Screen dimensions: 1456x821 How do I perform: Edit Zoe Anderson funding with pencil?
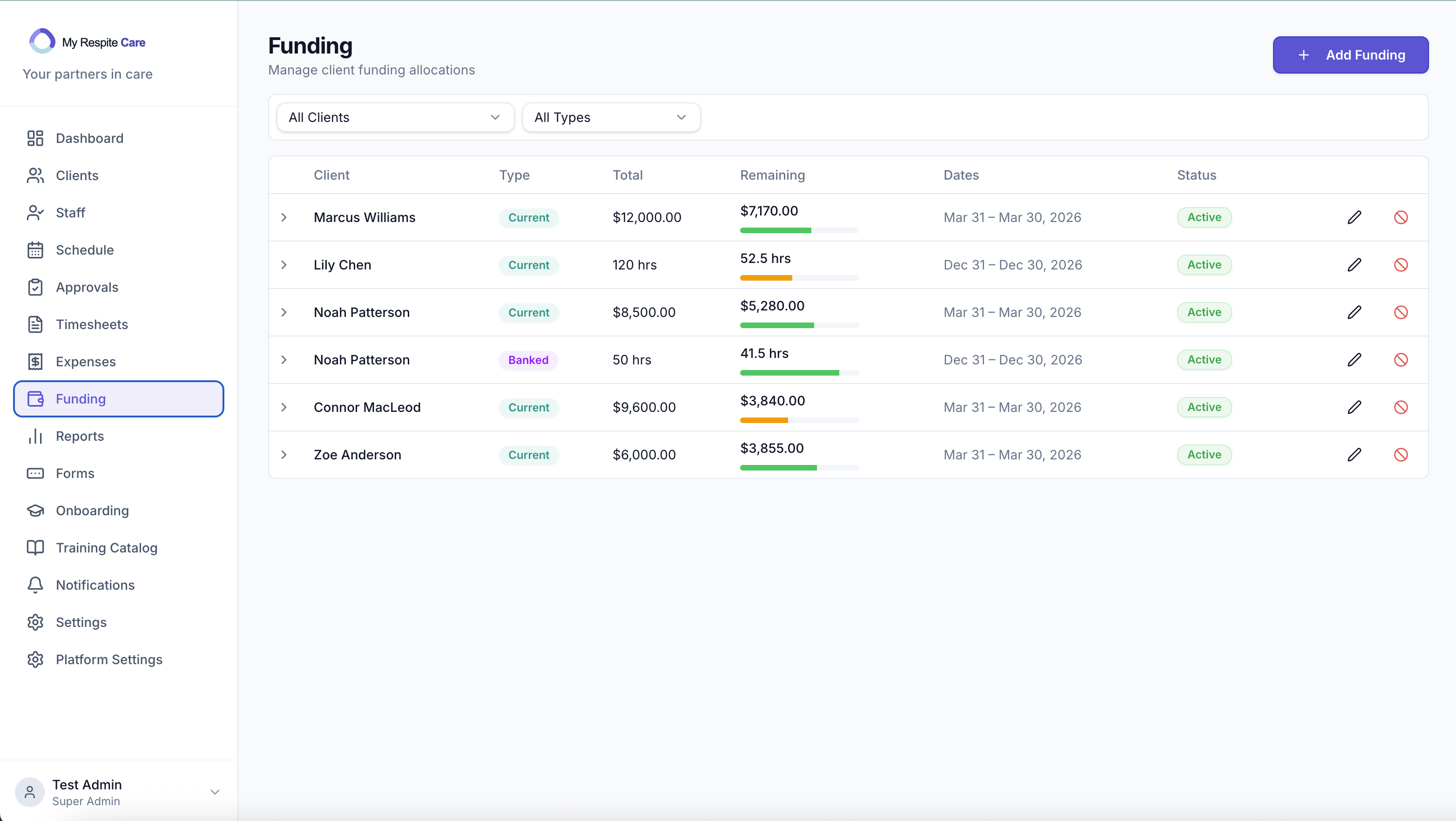click(x=1354, y=455)
